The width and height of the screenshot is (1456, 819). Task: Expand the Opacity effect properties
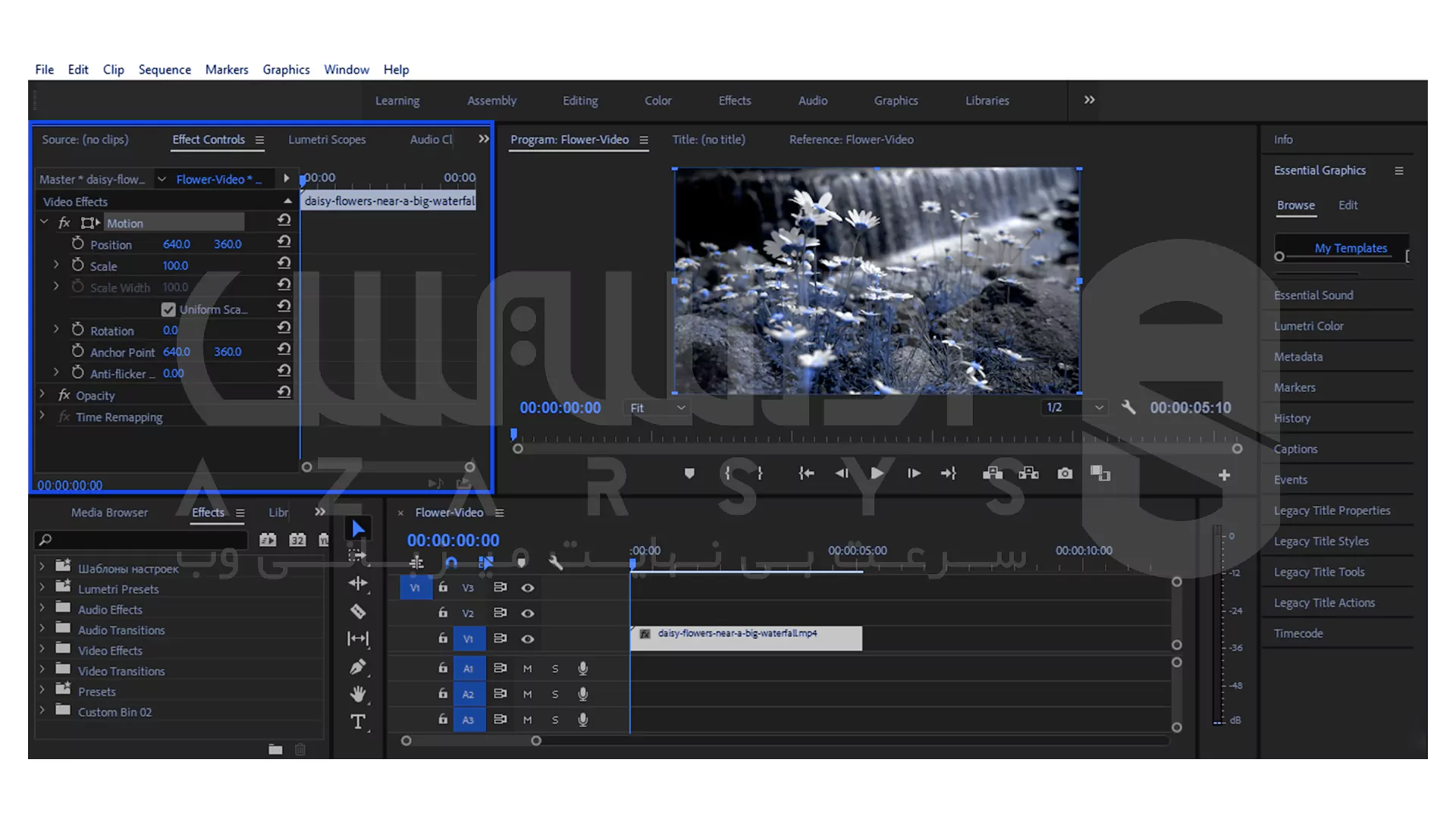(x=43, y=395)
